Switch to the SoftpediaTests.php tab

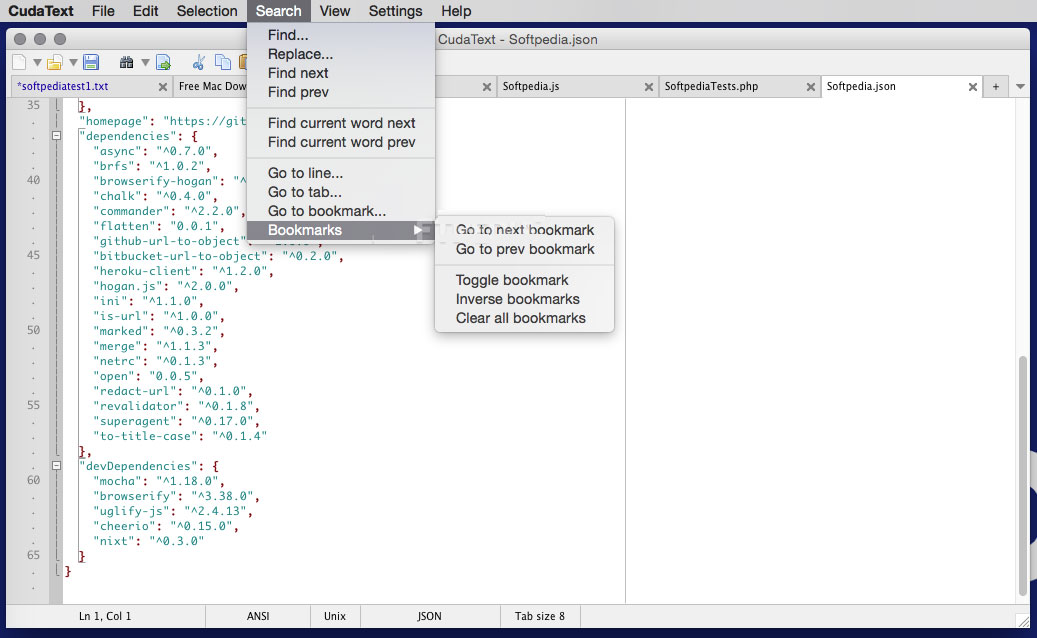pyautogui.click(x=711, y=87)
